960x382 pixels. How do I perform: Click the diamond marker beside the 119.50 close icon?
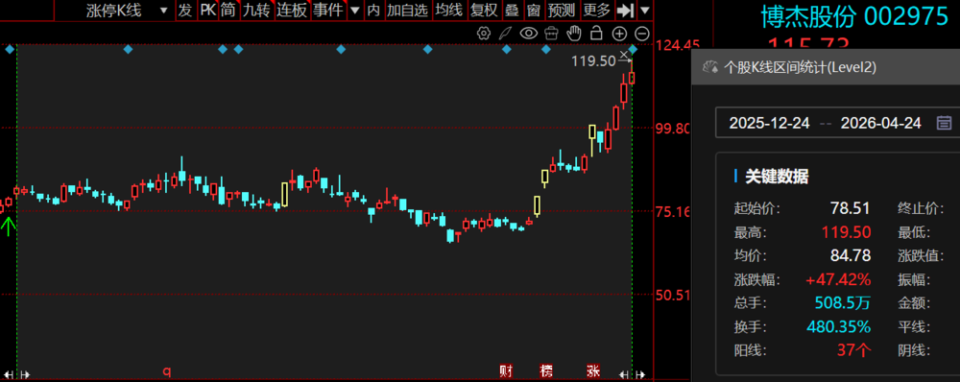coord(633,50)
